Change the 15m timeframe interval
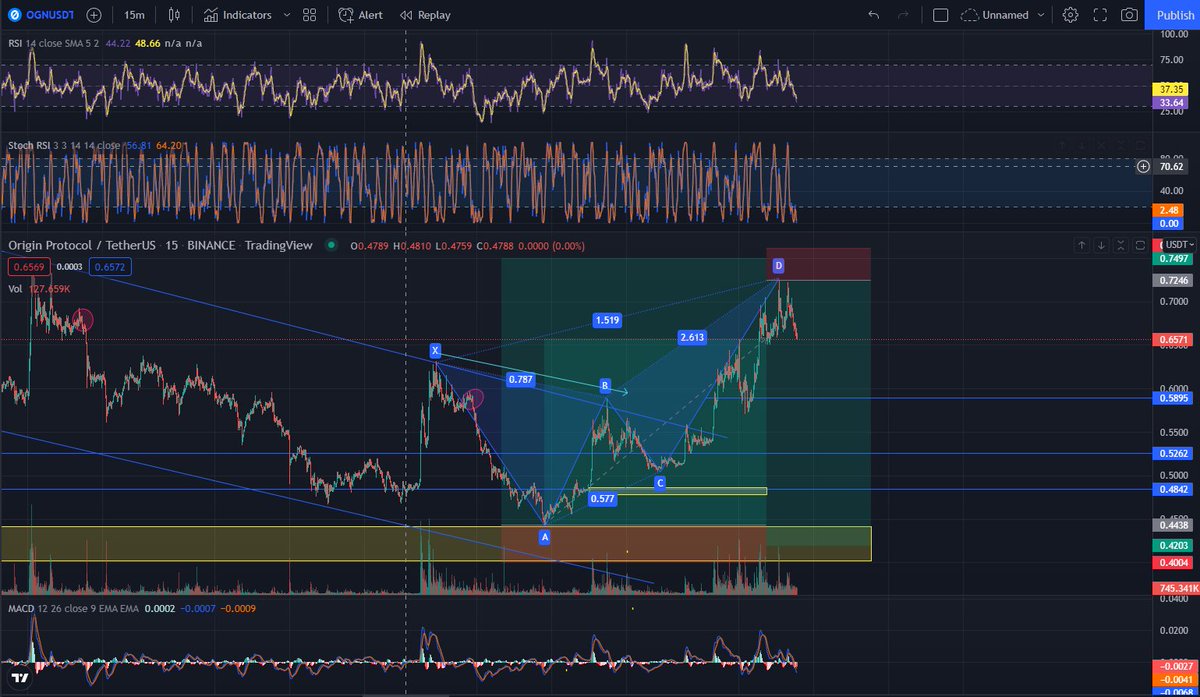Image resolution: width=1200 pixels, height=697 pixels. 134,15
